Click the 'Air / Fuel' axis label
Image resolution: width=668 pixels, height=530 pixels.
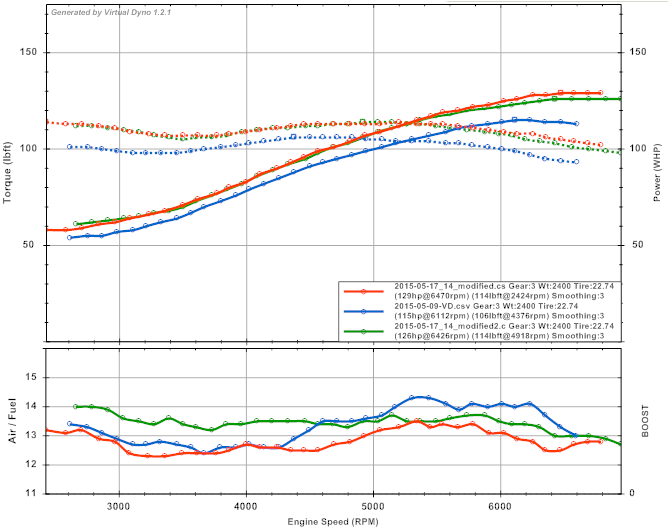point(12,421)
